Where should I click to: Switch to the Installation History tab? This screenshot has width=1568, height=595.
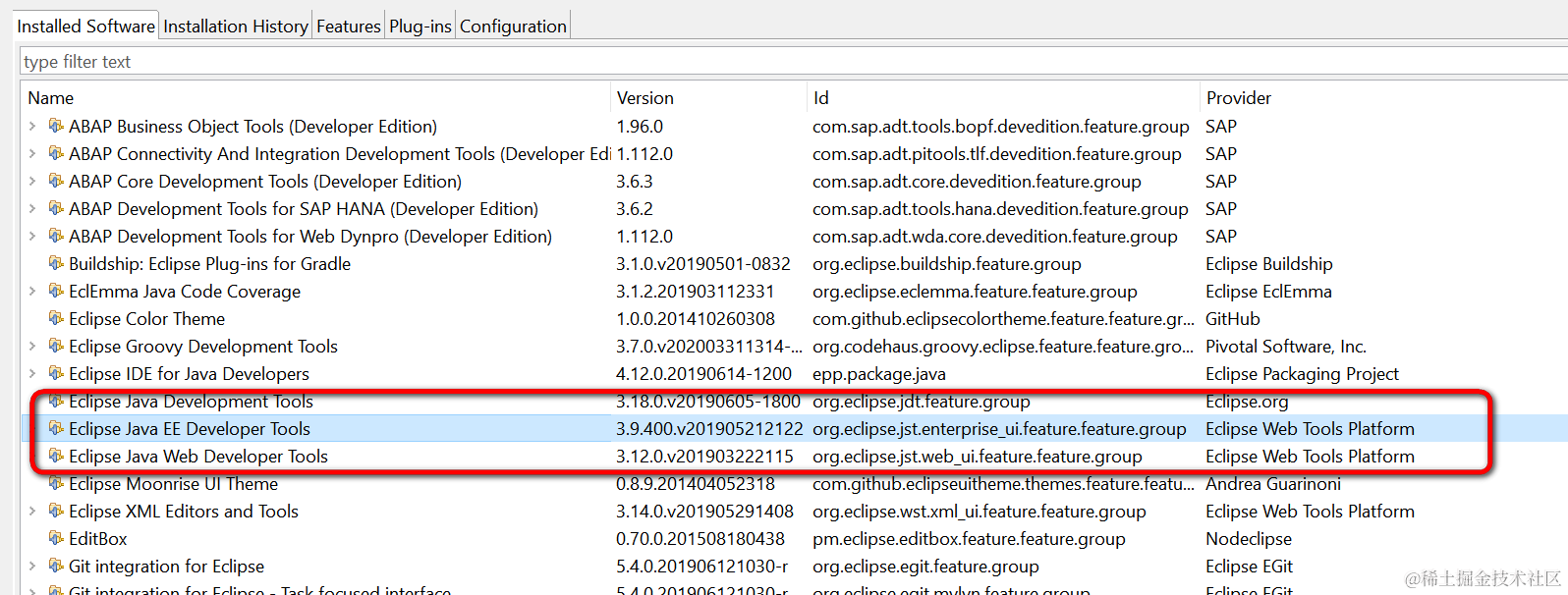coord(236,27)
